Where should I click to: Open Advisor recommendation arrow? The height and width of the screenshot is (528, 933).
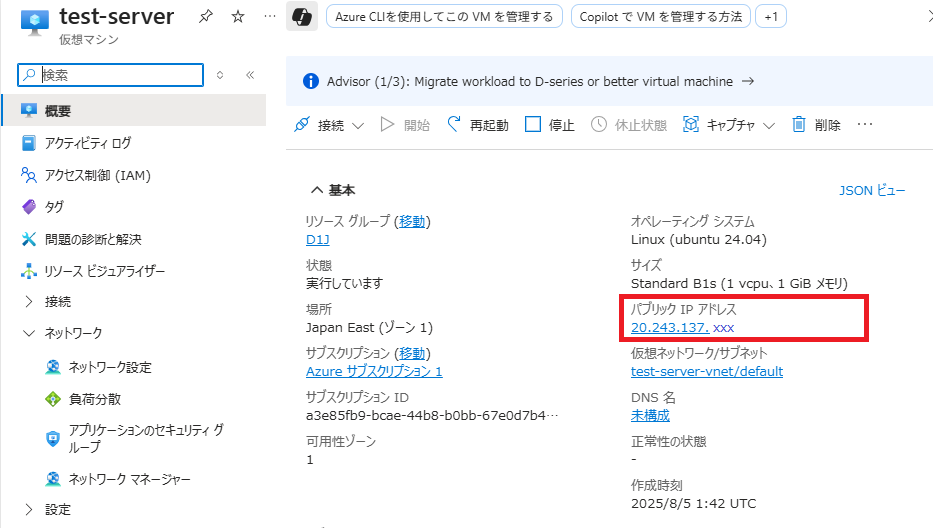[748, 81]
